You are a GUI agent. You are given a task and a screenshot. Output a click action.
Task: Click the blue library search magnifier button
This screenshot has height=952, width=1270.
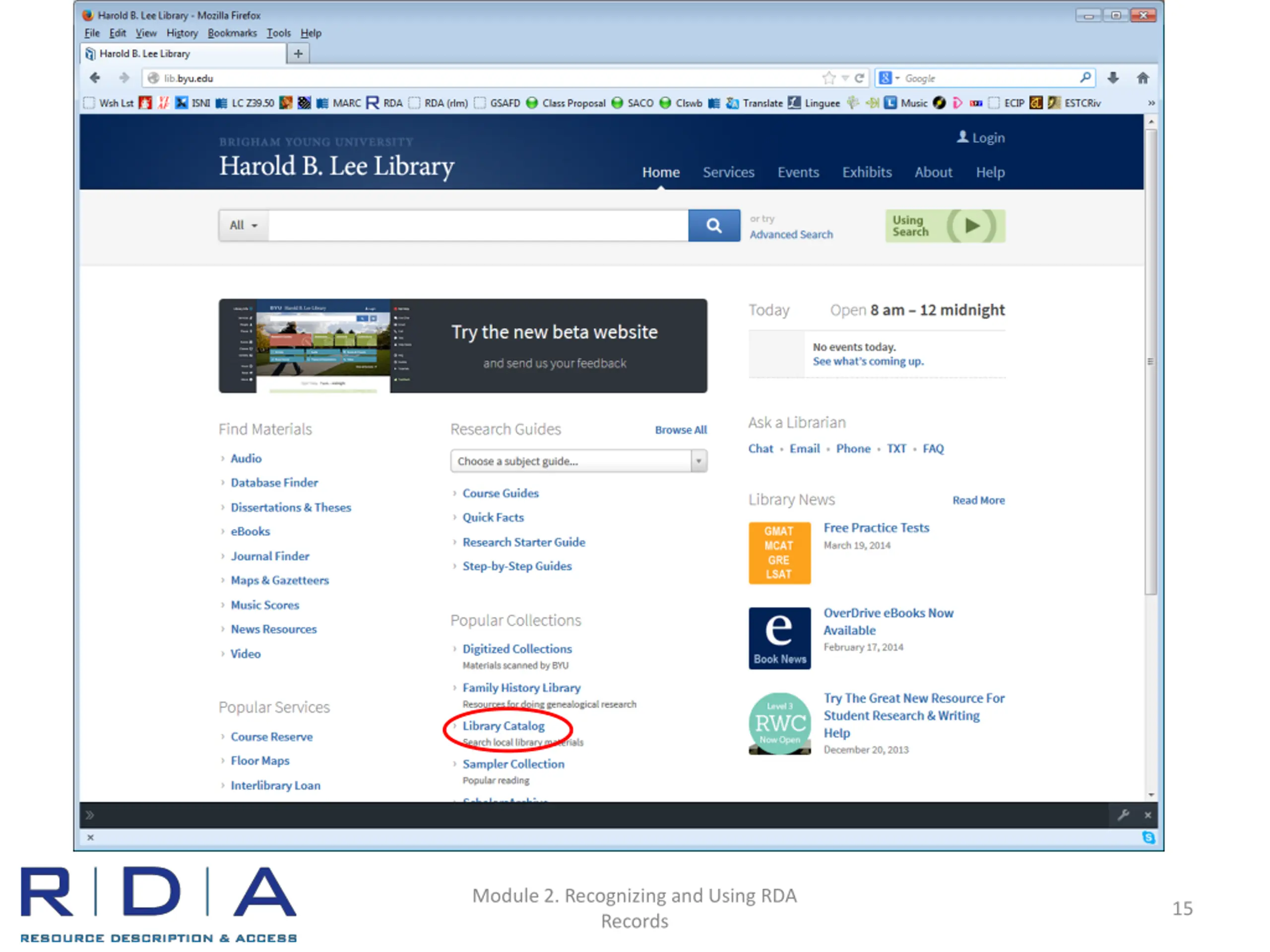pos(714,226)
